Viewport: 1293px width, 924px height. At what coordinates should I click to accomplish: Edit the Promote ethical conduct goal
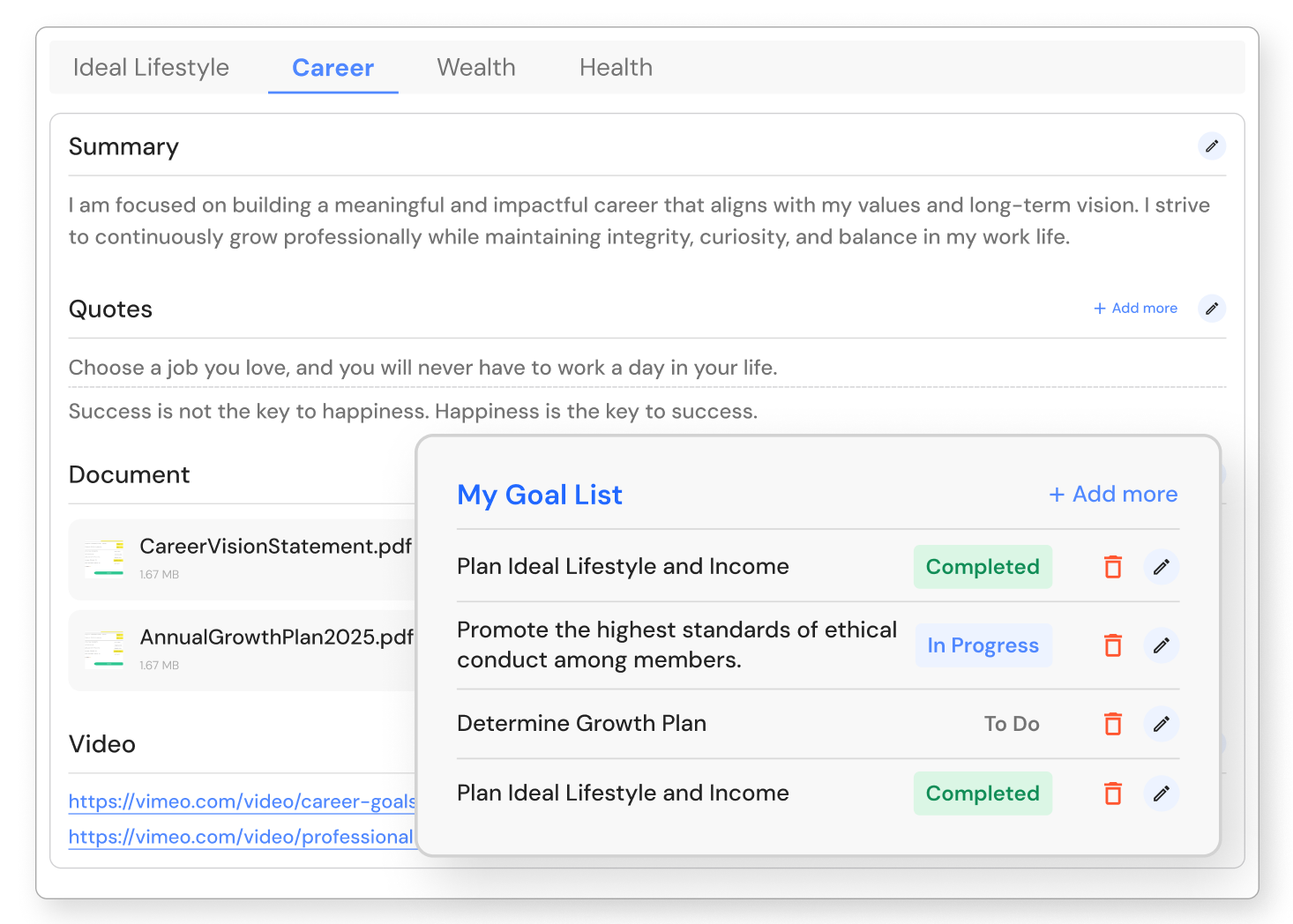(1162, 645)
